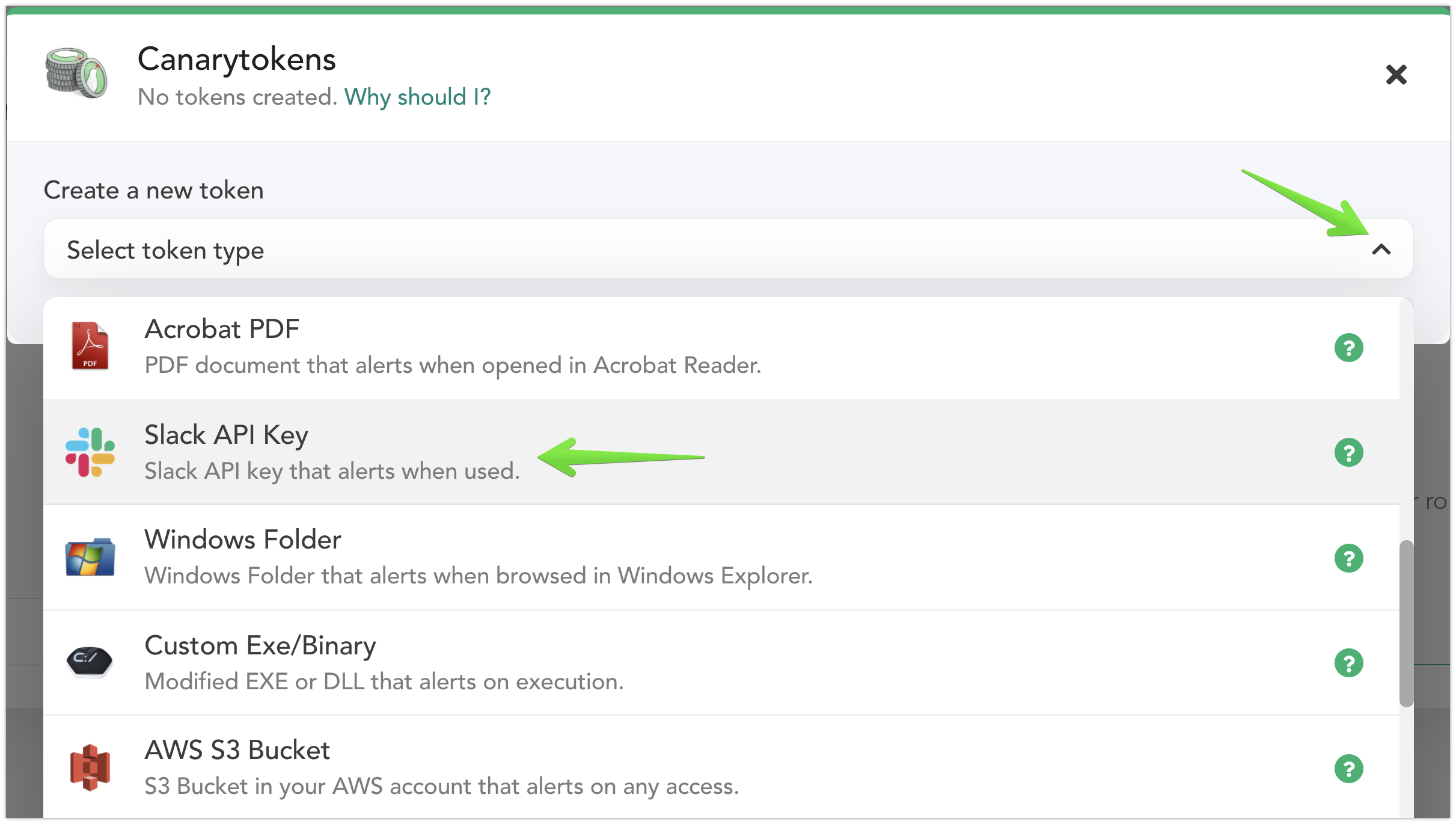Viewport: 1456px width, 824px height.
Task: Click the Windows Folder icon
Action: (90, 557)
